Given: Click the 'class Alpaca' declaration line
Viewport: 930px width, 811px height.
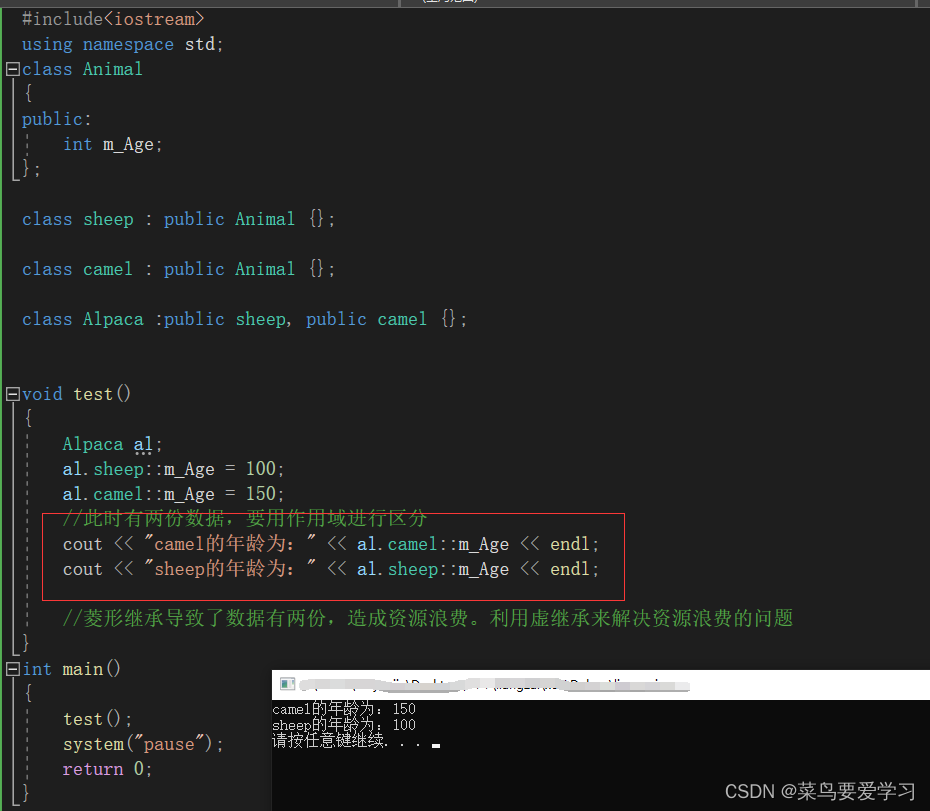Looking at the screenshot, I should click(x=244, y=319).
